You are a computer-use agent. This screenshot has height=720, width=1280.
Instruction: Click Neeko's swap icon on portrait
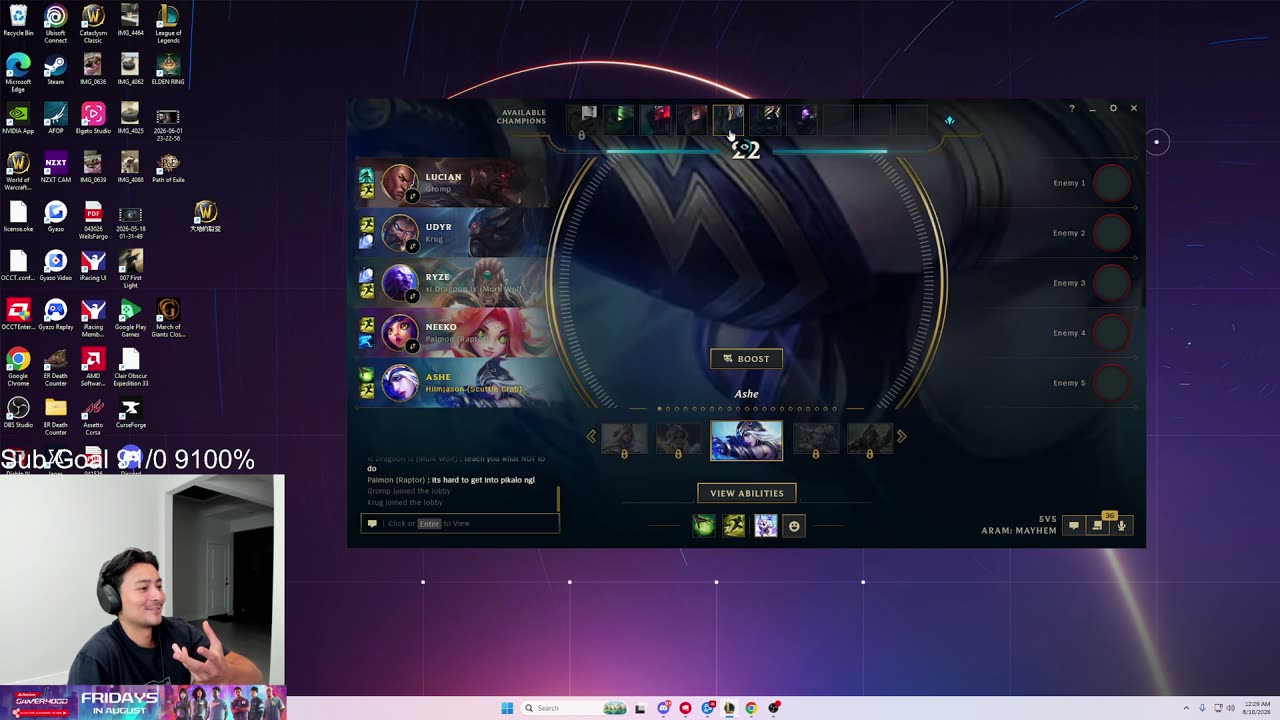(x=412, y=346)
